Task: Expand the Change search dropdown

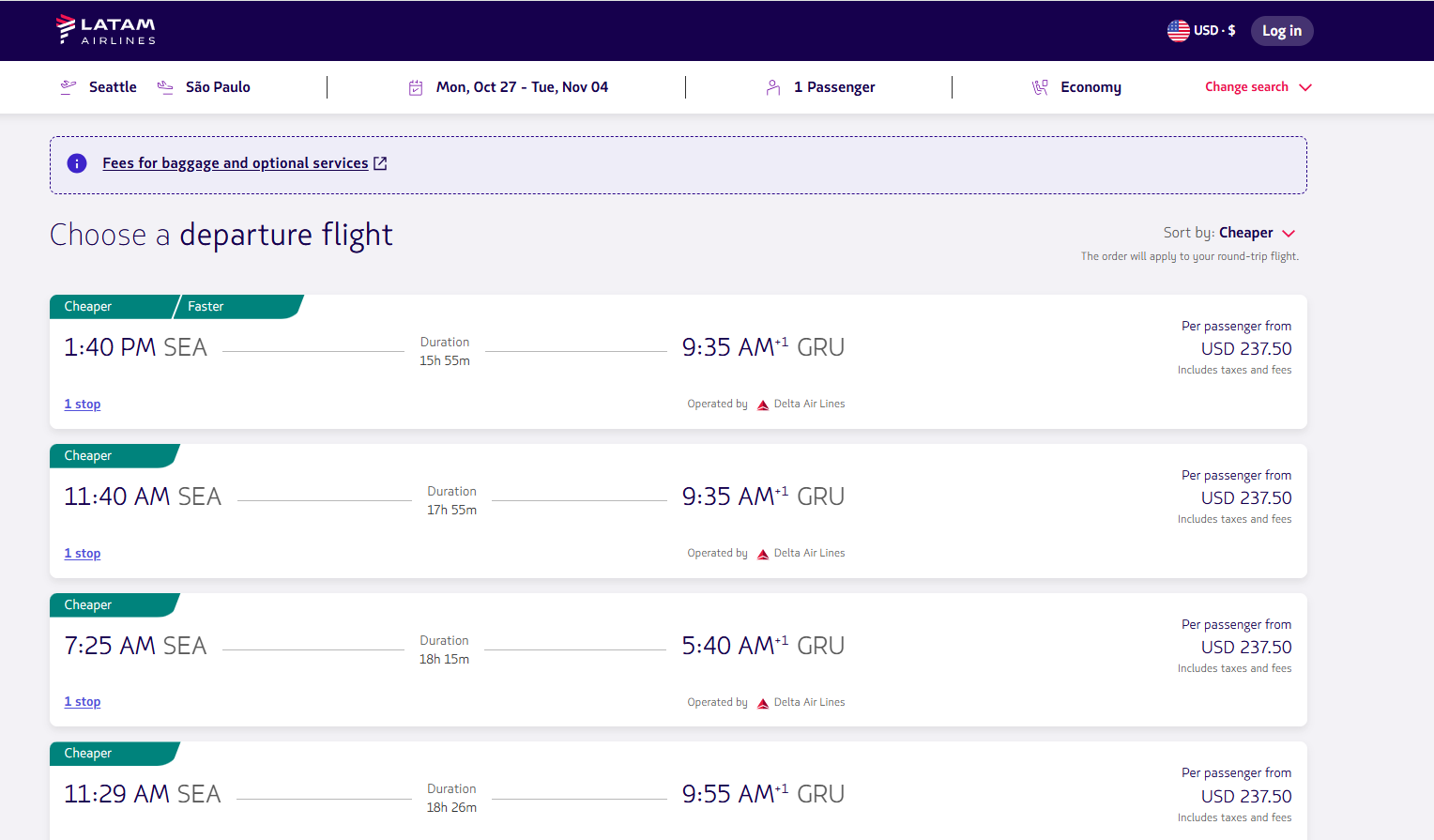Action: click(1258, 87)
